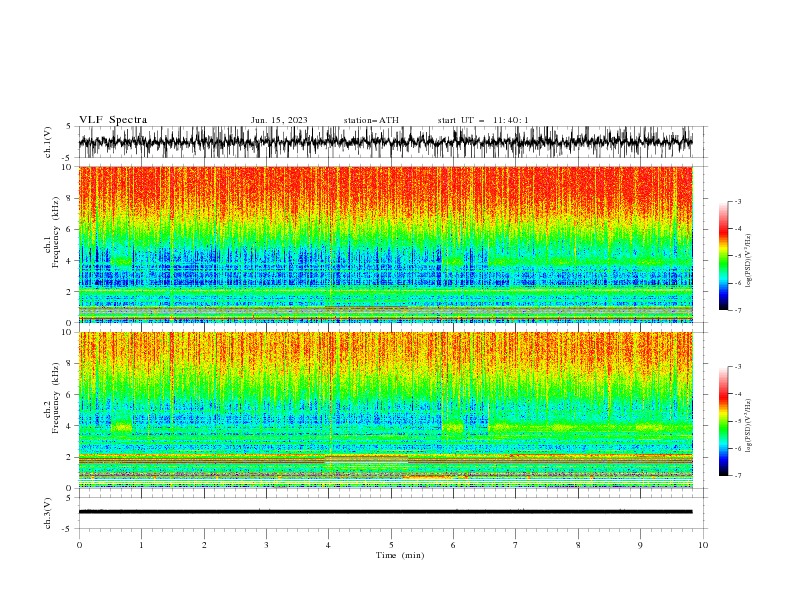Click the time axis tick label "5"

point(391,545)
